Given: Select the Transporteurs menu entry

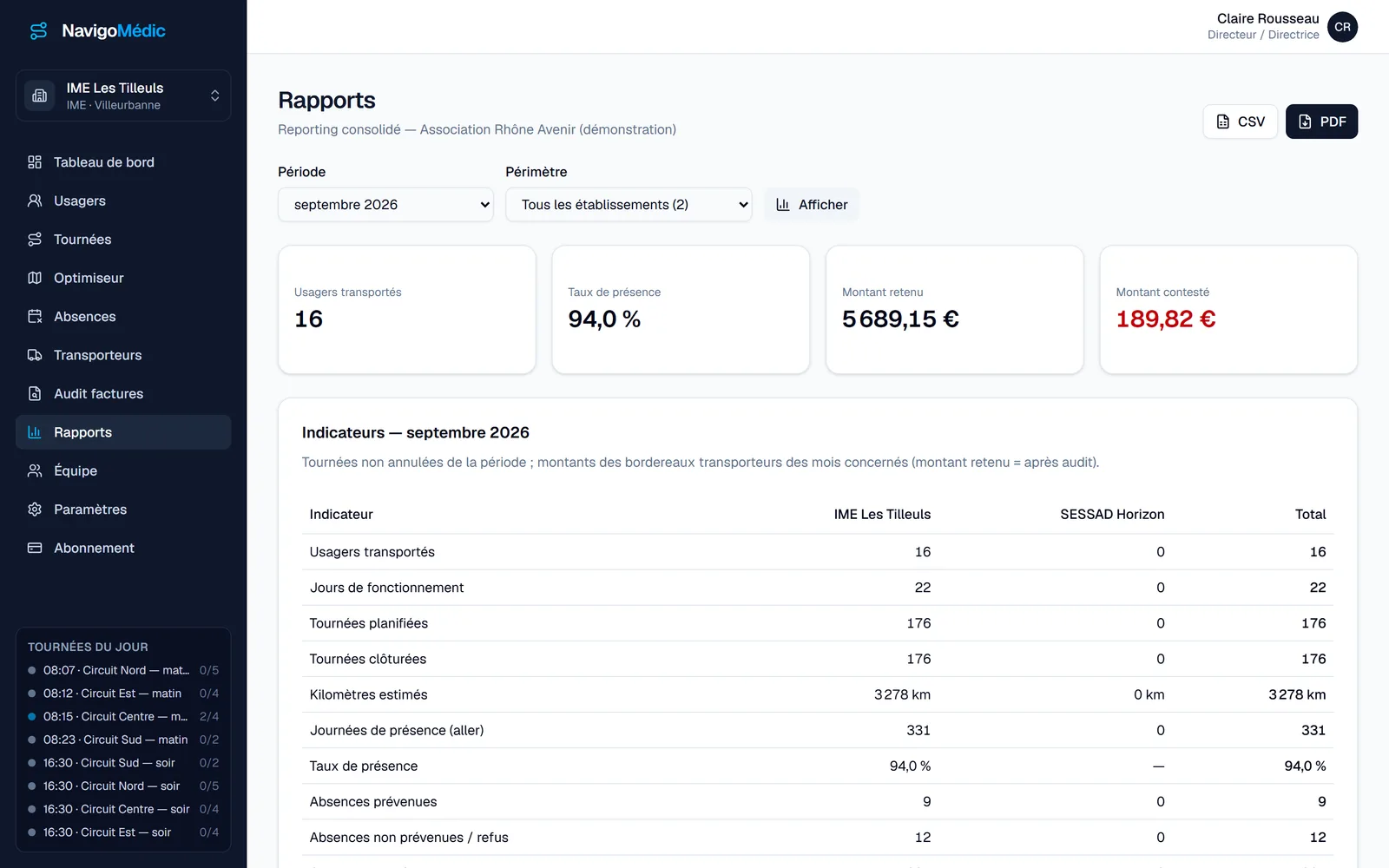Looking at the screenshot, I should point(123,355).
